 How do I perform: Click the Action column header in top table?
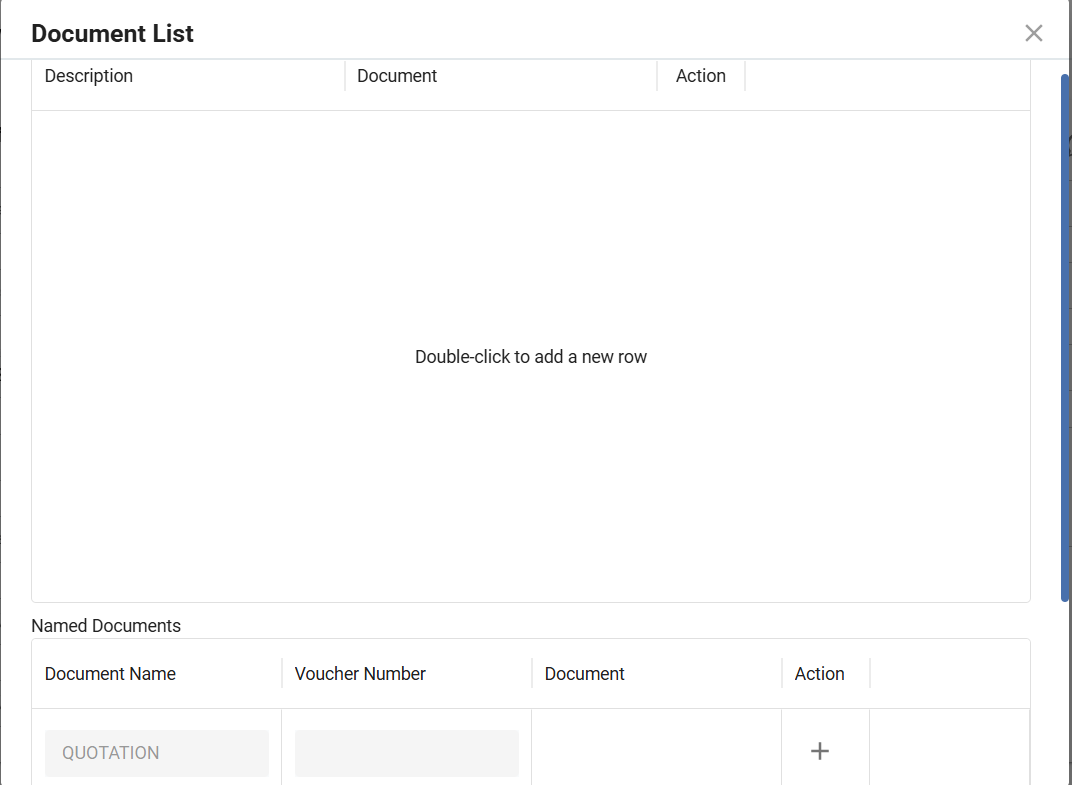pyautogui.click(x=700, y=75)
